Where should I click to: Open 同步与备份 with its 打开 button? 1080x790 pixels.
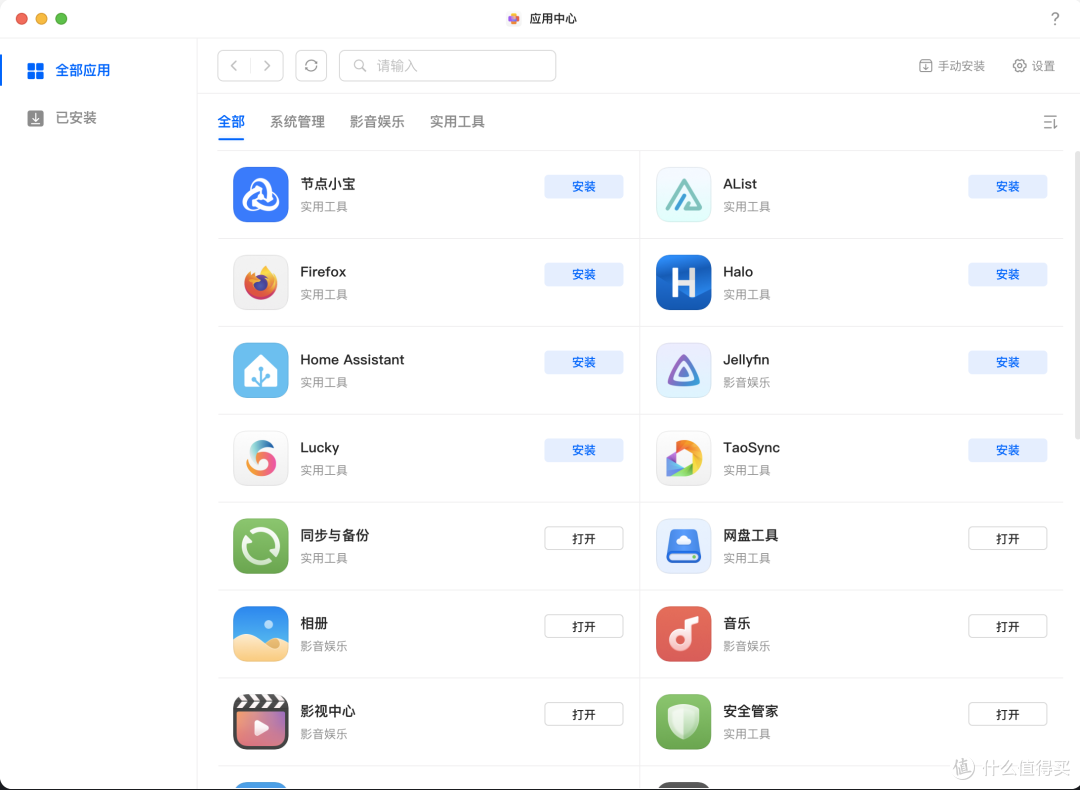pyautogui.click(x=583, y=539)
